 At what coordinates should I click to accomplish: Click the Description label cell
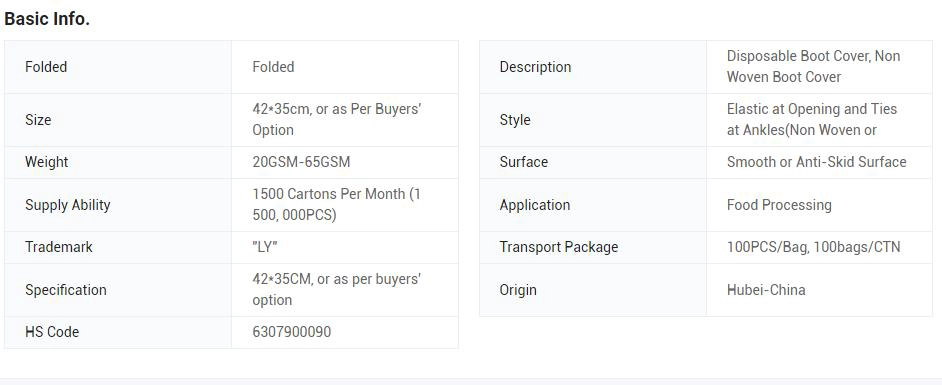tap(593, 67)
